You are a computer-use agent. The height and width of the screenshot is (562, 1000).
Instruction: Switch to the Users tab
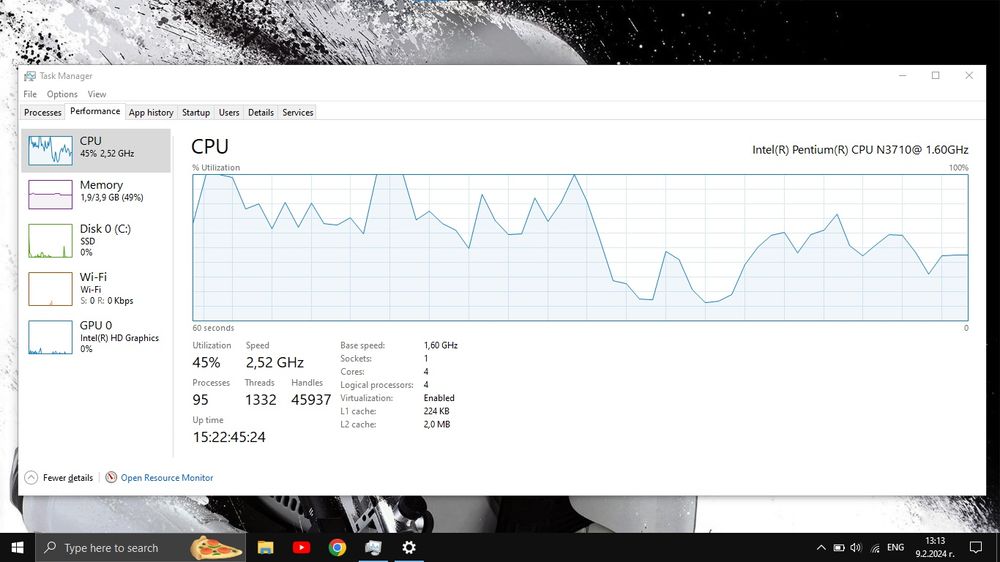[229, 112]
